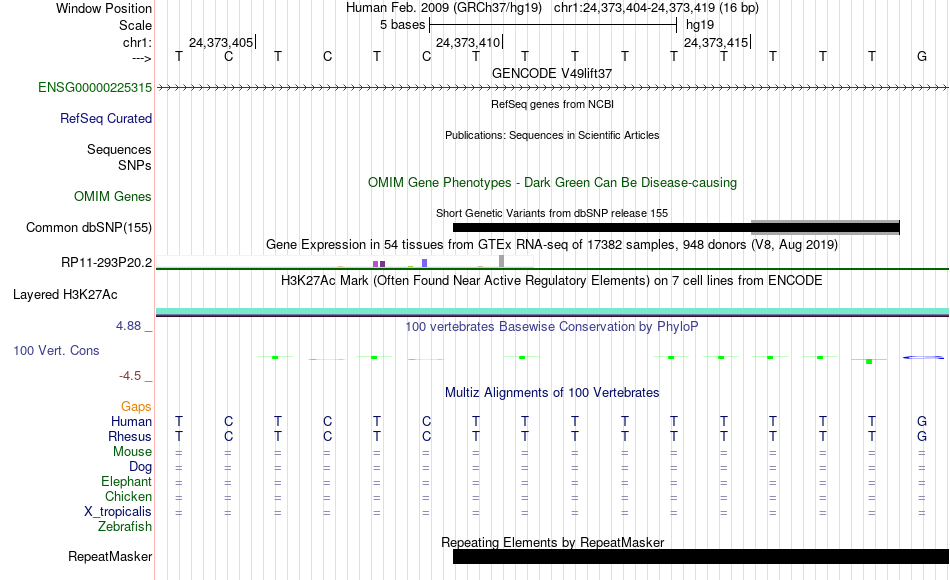Screen dimensions: 950x580
Task: Click the black RepeatMasker repeat element bar
Action: tap(701, 556)
